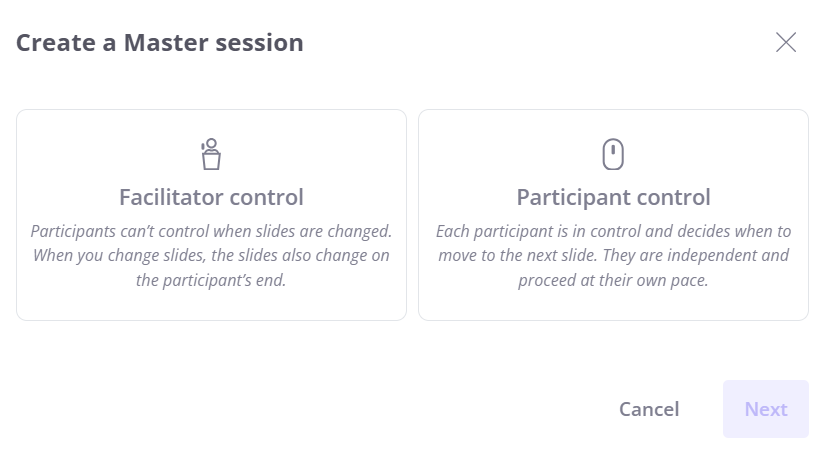Click the presenter podium icon
Viewport: 823px width, 453px height.
(x=211, y=154)
